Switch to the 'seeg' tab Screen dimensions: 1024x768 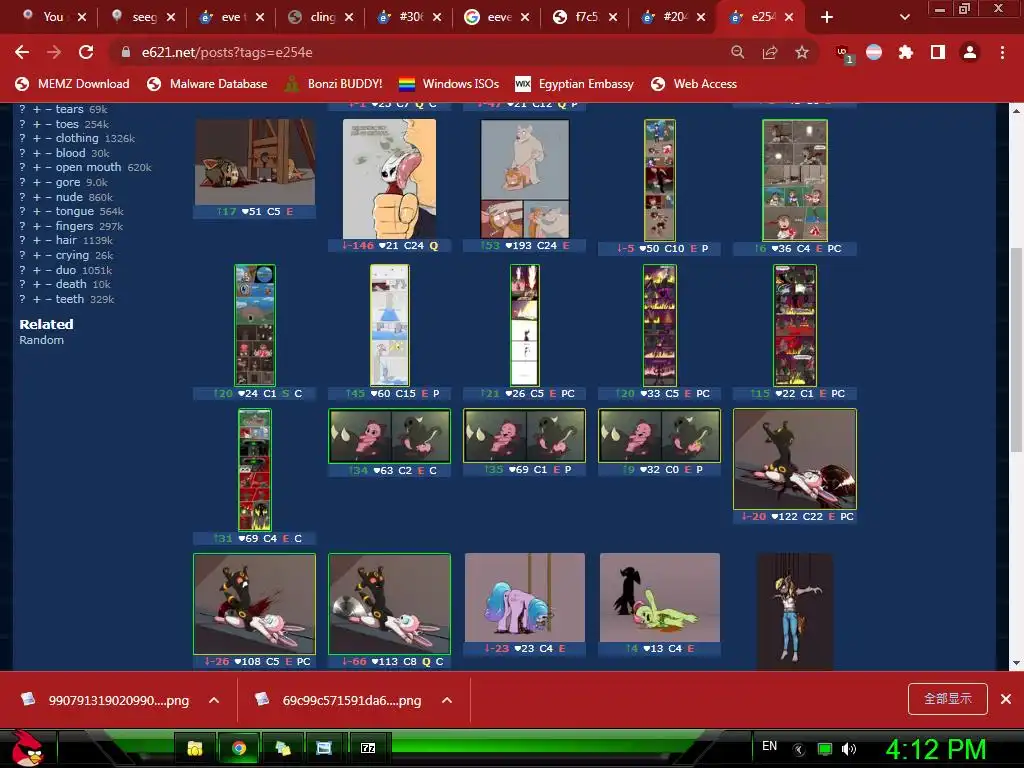tap(144, 17)
